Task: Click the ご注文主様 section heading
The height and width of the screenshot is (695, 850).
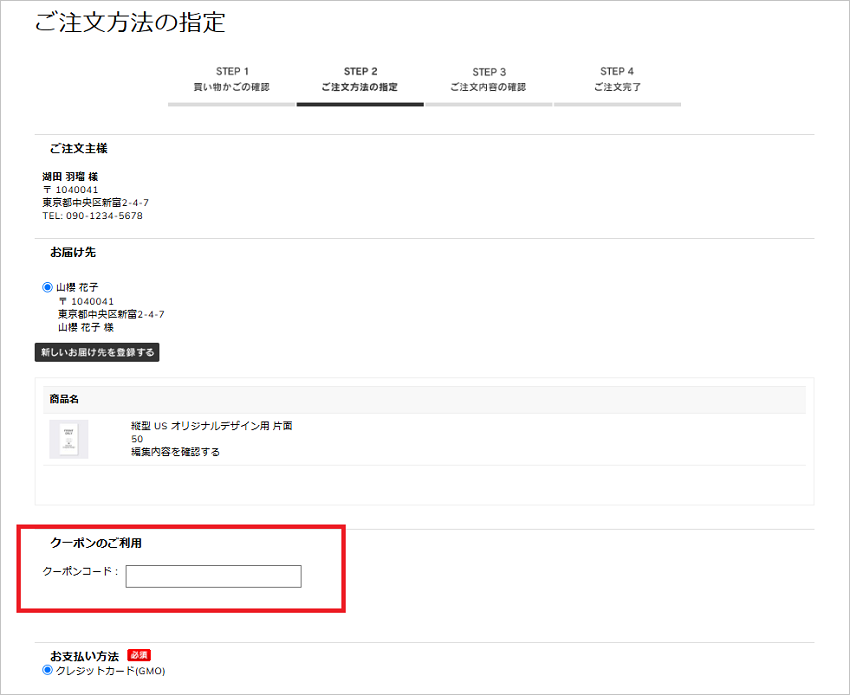Action: point(79,149)
